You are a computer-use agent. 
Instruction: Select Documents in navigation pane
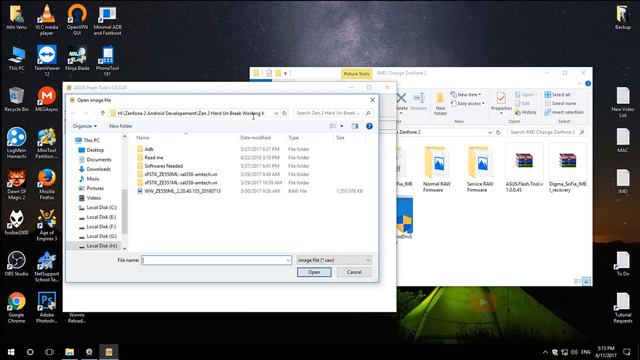click(94, 160)
